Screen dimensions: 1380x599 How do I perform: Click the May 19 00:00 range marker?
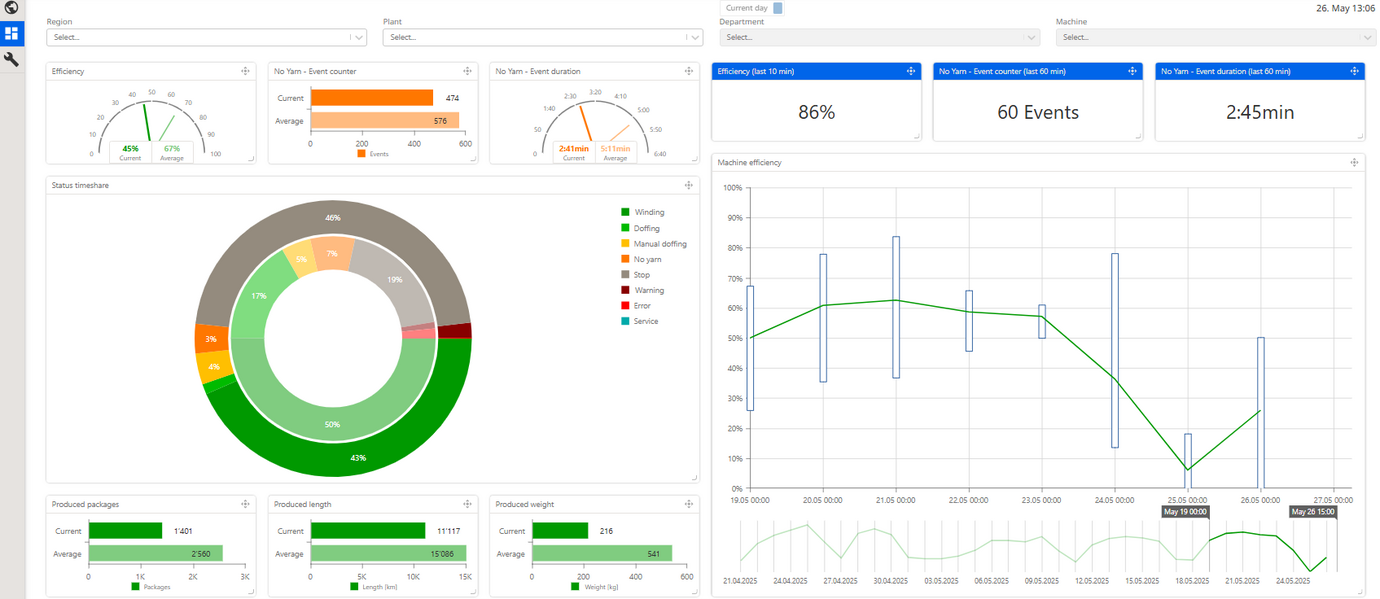click(x=1184, y=511)
